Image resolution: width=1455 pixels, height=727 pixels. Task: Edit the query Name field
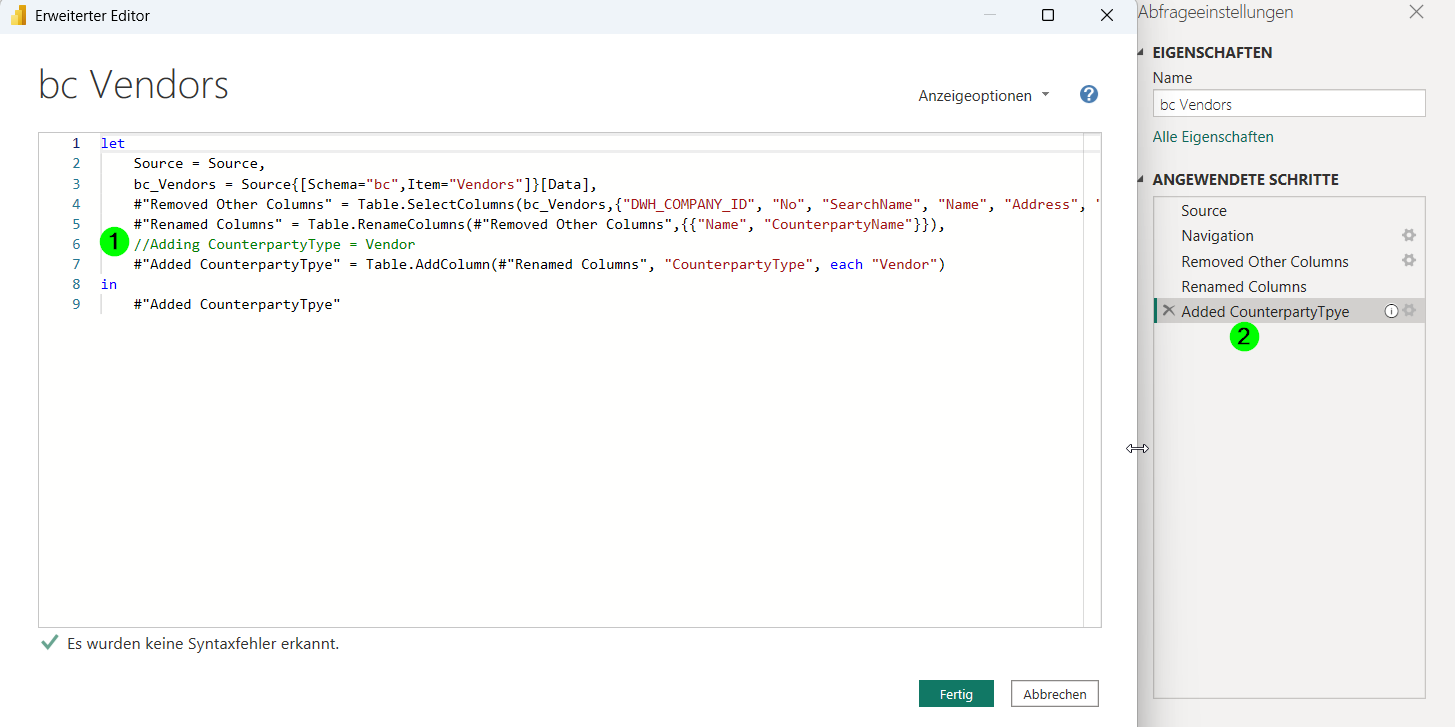[1289, 104]
